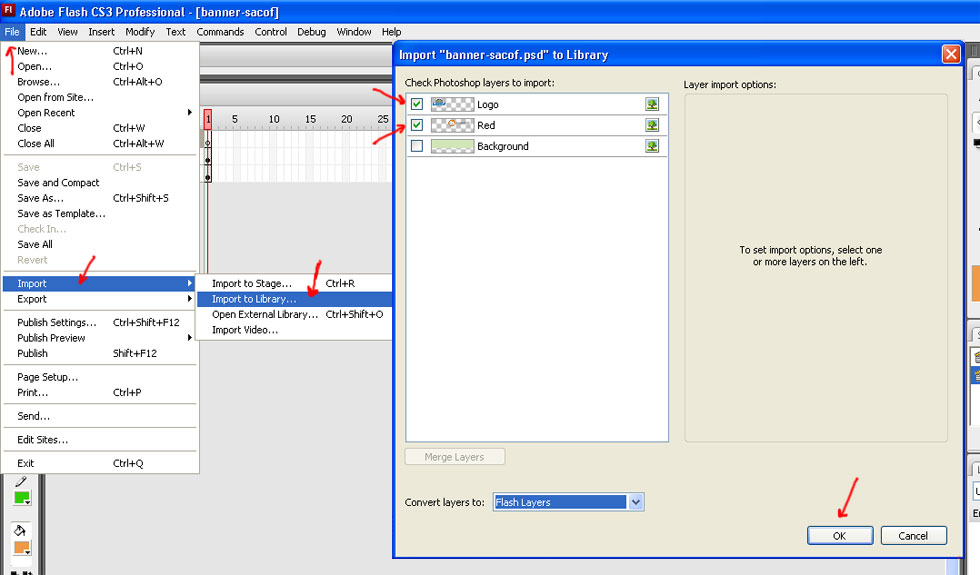Open the Insert menu

pyautogui.click(x=101, y=32)
